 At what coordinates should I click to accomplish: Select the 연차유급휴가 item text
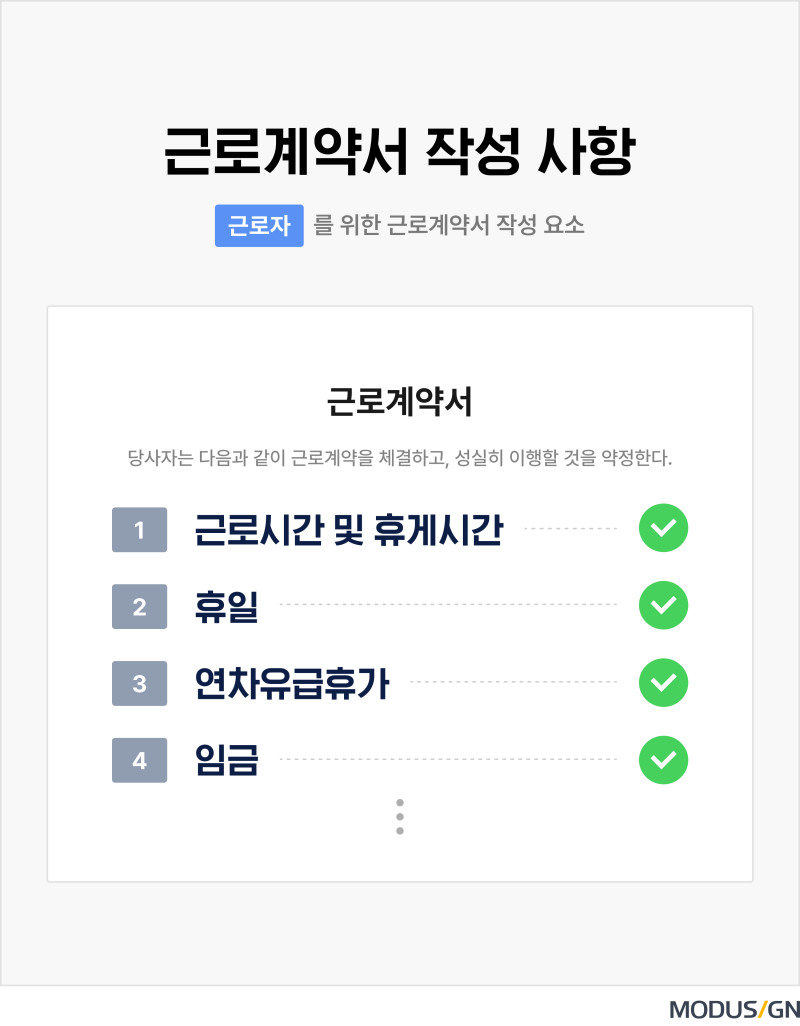click(292, 683)
